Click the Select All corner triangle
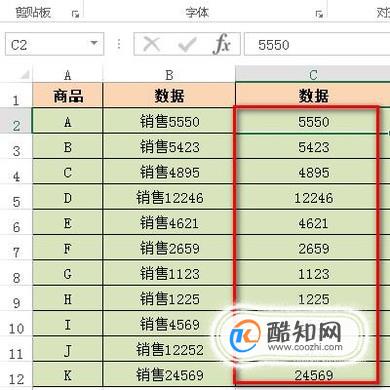Image resolution: width=390 pixels, height=390 pixels. click(24, 74)
